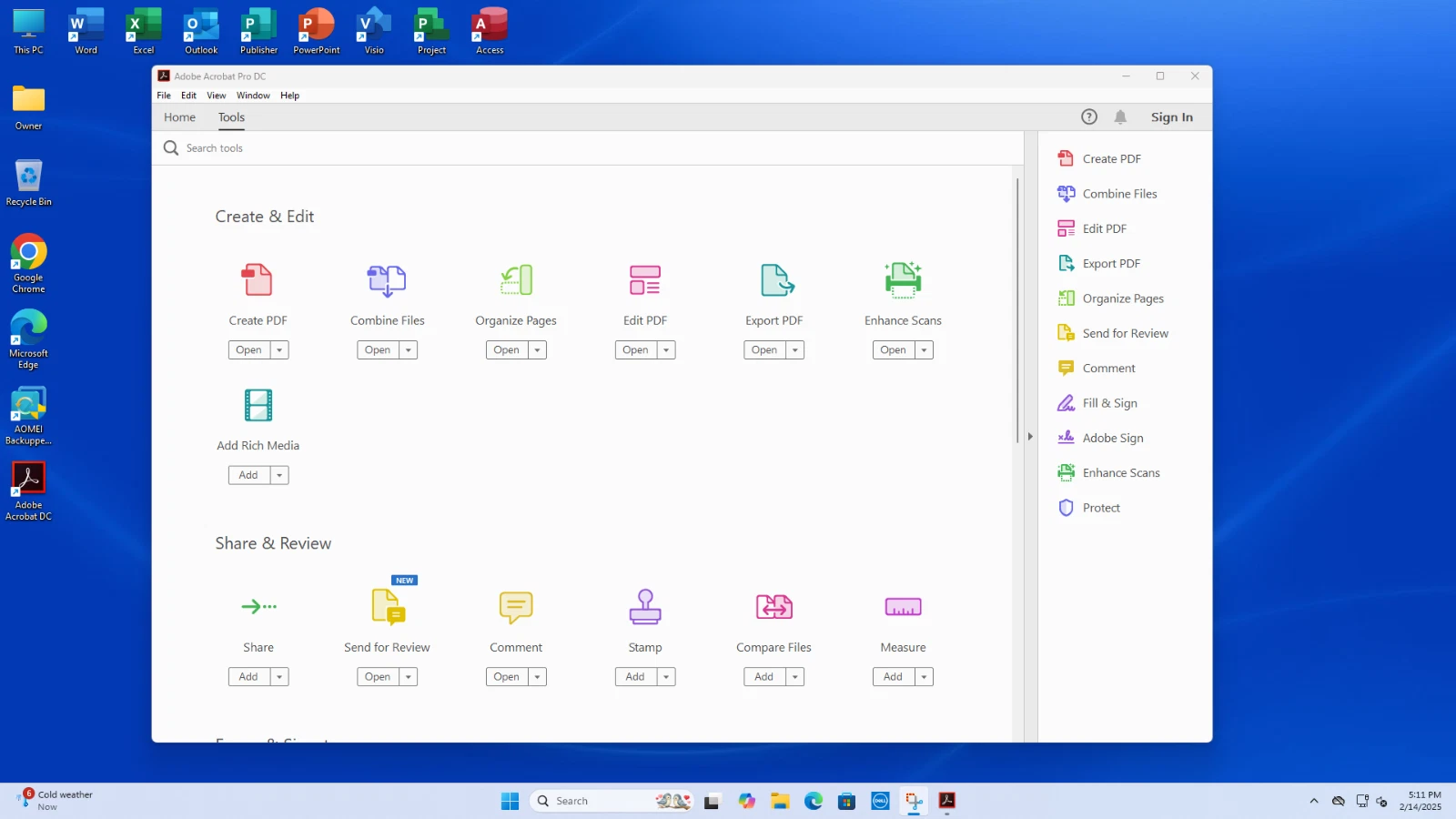Switch to the Home tab
Image resolution: width=1456 pixels, height=819 pixels.
(180, 117)
